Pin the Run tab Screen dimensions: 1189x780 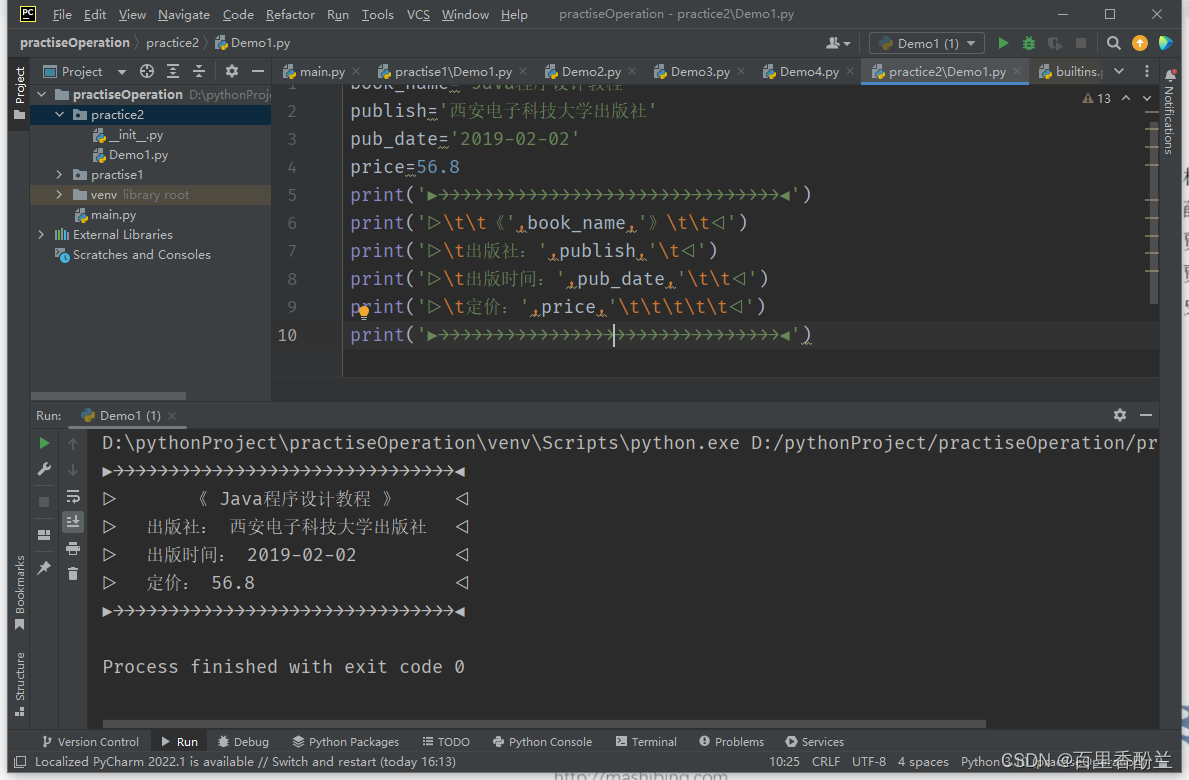coord(44,568)
